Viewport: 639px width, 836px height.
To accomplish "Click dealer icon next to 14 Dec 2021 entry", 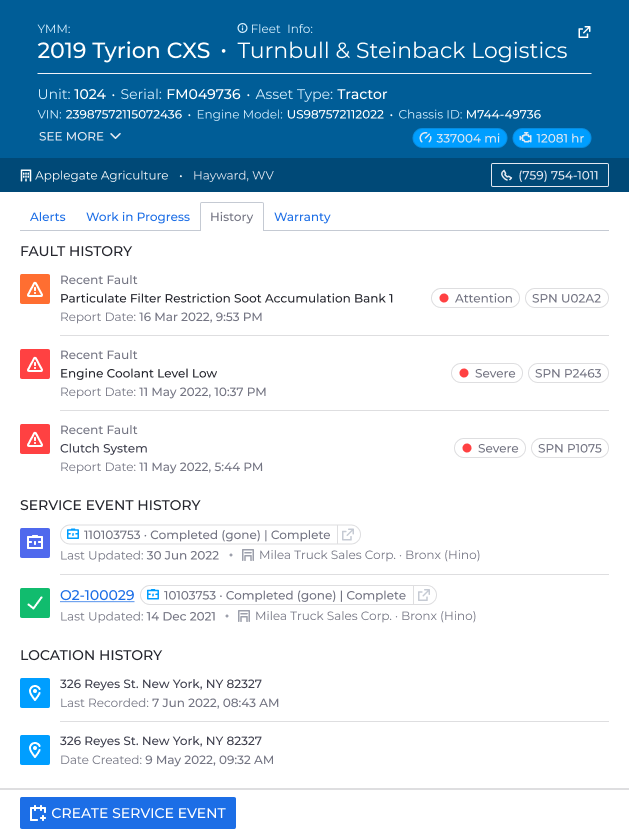I will coord(244,616).
